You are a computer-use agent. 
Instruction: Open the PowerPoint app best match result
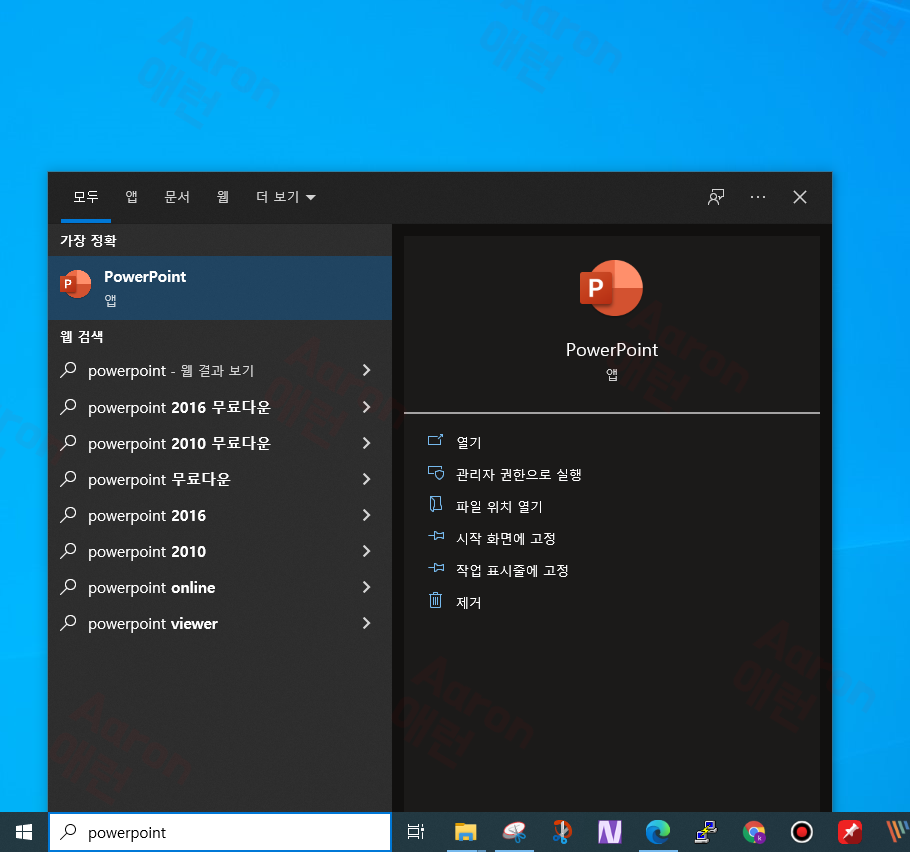click(x=219, y=288)
